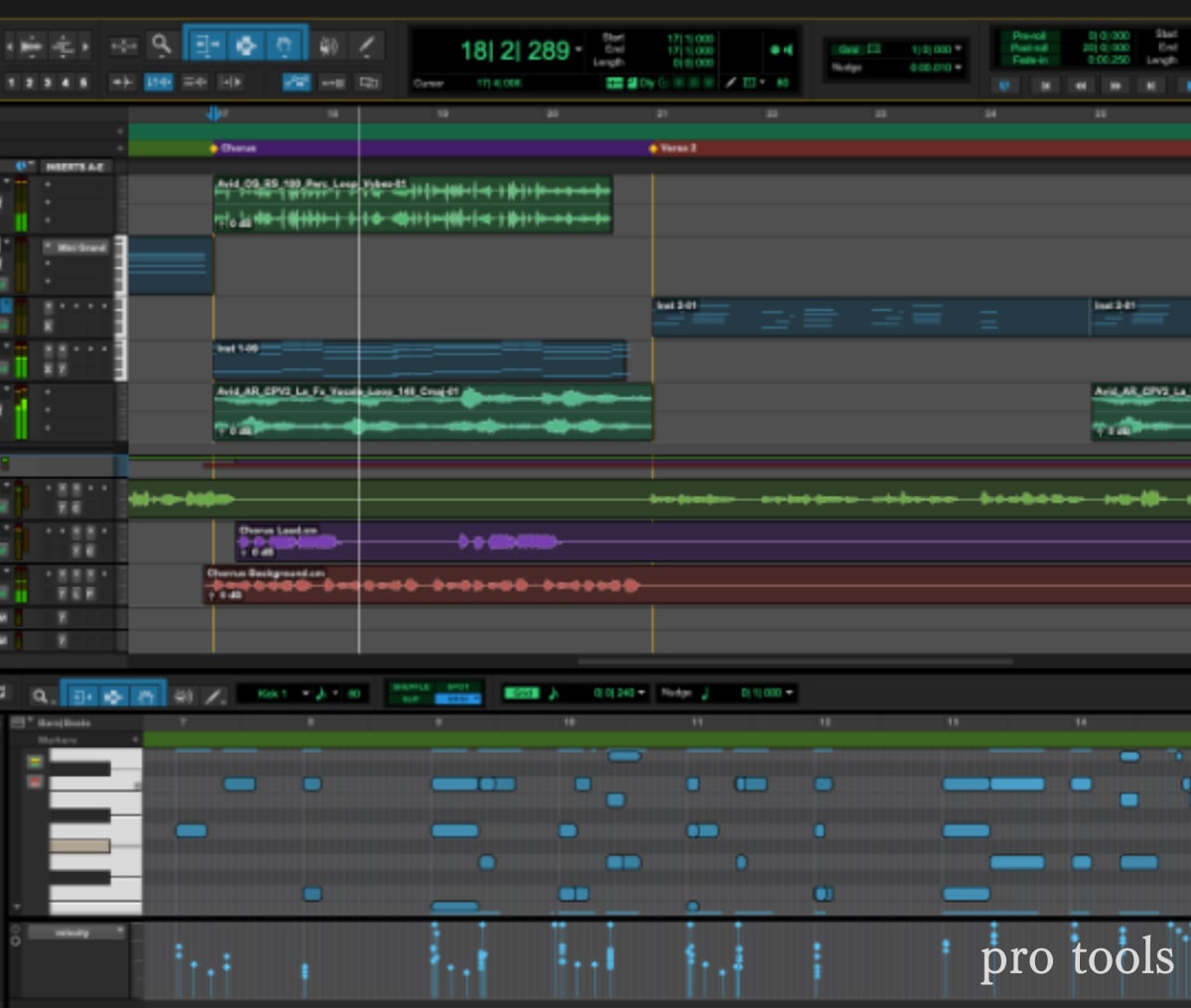The width and height of the screenshot is (1191, 1008).
Task: Click the audio waveform zoom icon in the top toolbar
Action: click(31, 46)
